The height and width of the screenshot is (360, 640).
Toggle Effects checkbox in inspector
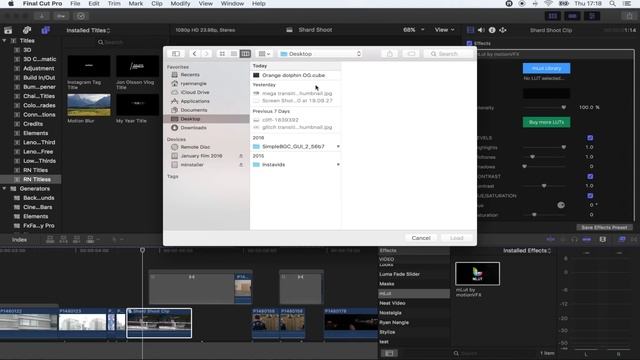click(469, 43)
